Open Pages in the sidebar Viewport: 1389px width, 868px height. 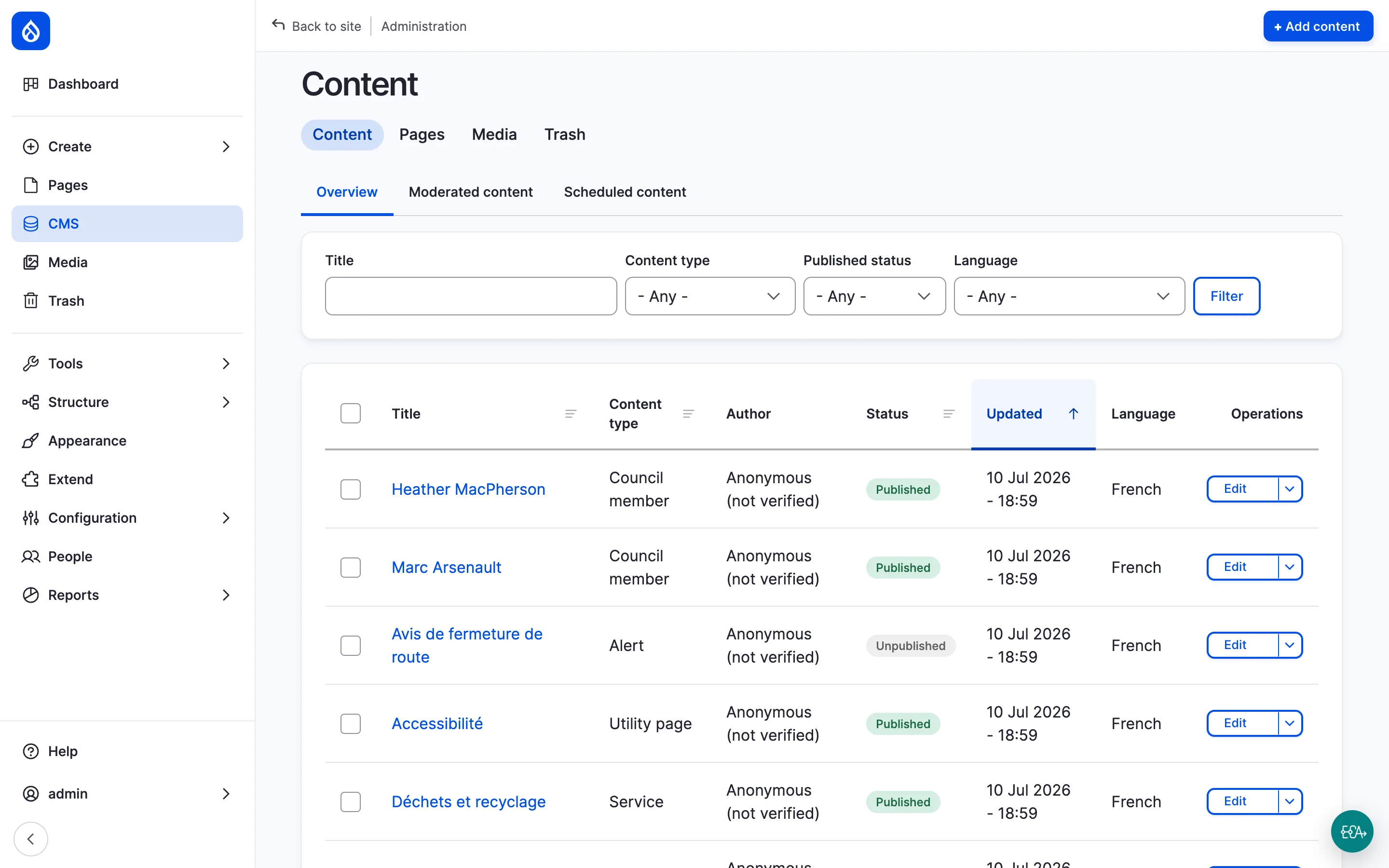pos(127,185)
